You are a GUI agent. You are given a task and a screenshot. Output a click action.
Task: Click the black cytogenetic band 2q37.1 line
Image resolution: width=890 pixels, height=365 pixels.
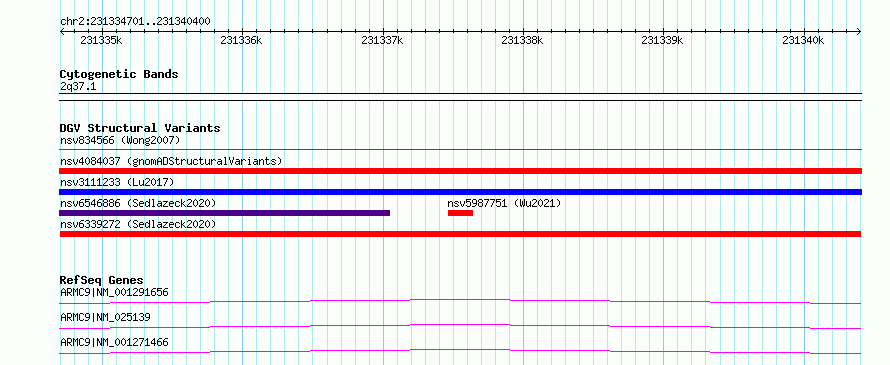click(460, 97)
